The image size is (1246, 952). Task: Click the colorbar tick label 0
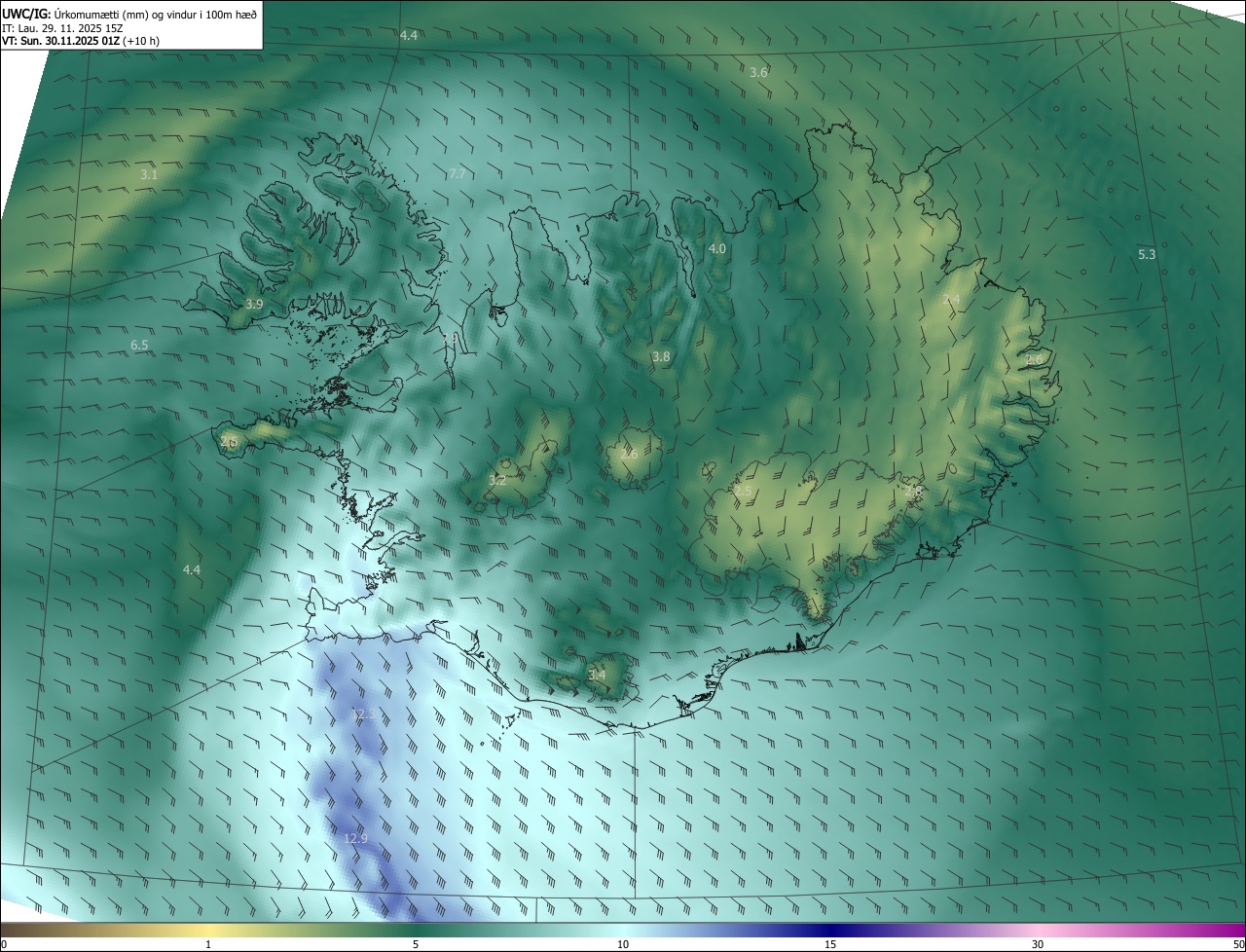pos(4,944)
